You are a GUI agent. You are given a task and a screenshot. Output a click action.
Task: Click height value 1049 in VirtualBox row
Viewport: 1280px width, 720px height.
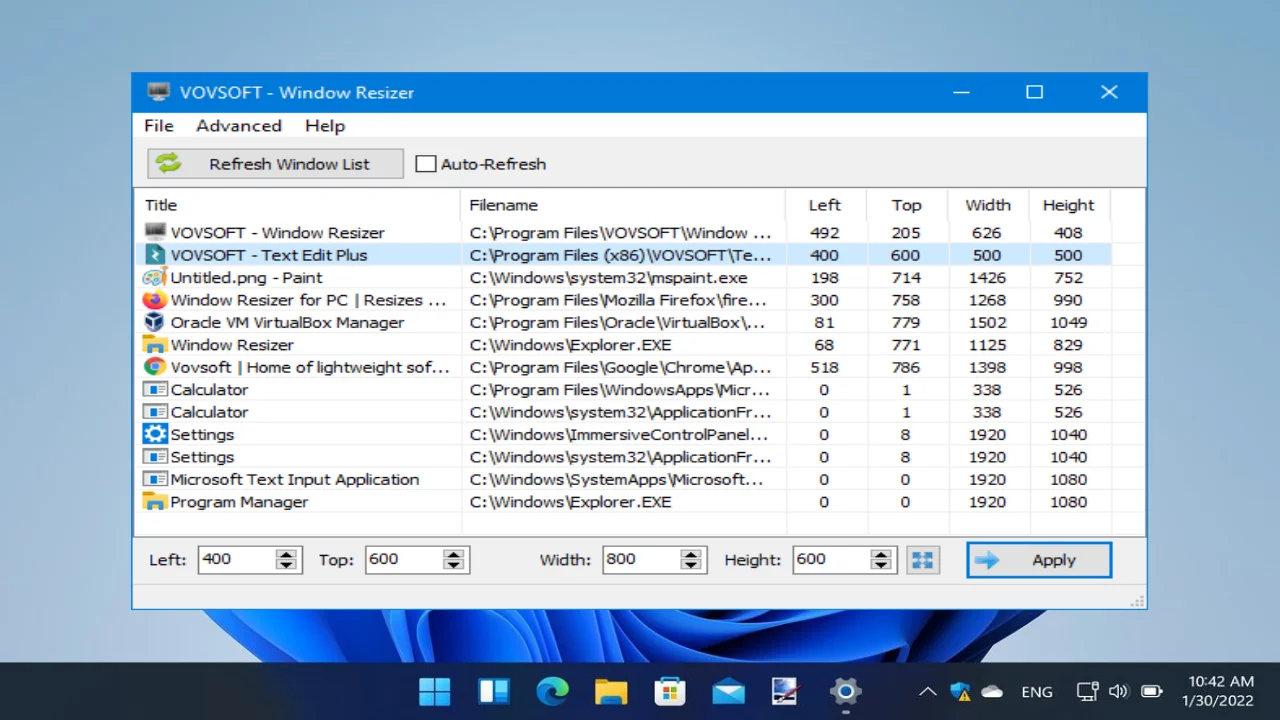[x=1068, y=322]
